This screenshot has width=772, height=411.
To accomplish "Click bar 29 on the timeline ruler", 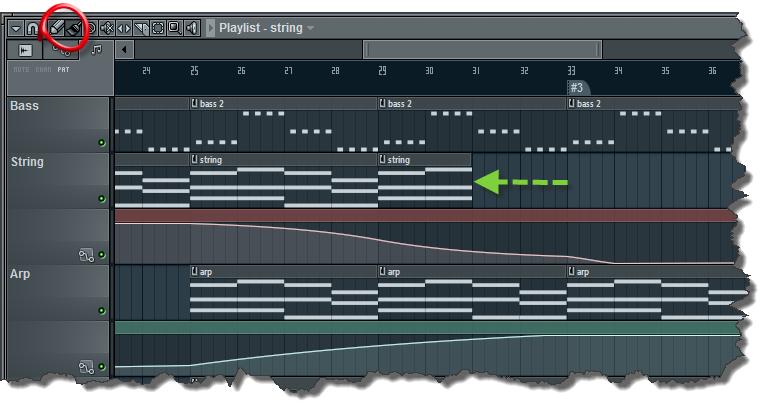I will 383,71.
